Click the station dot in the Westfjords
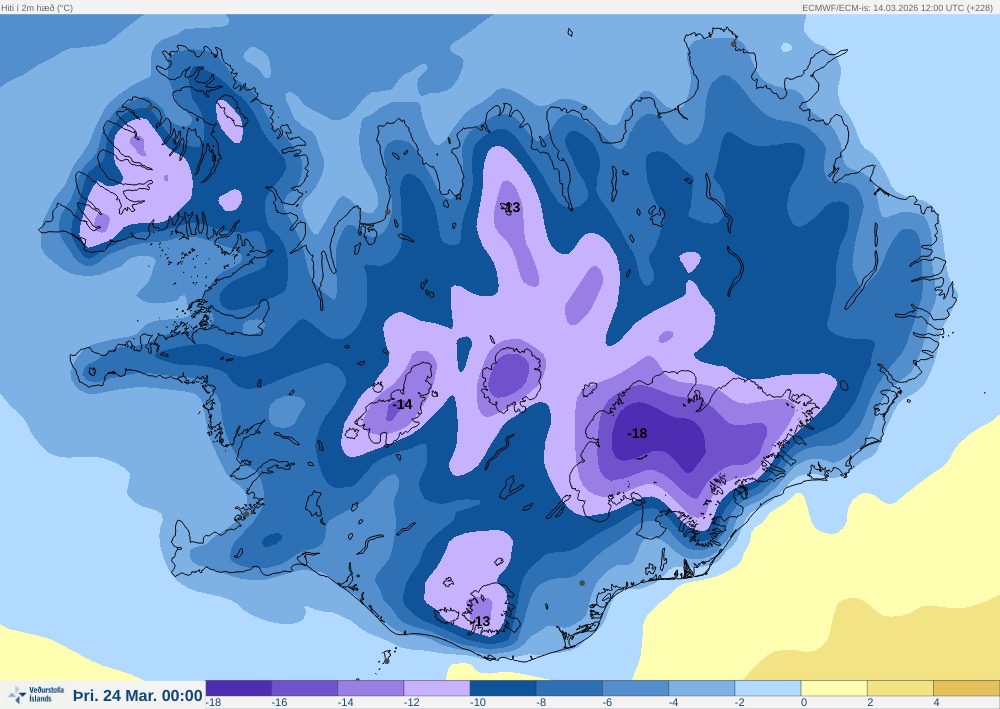Screen dimensions: 1000x709 150,107
